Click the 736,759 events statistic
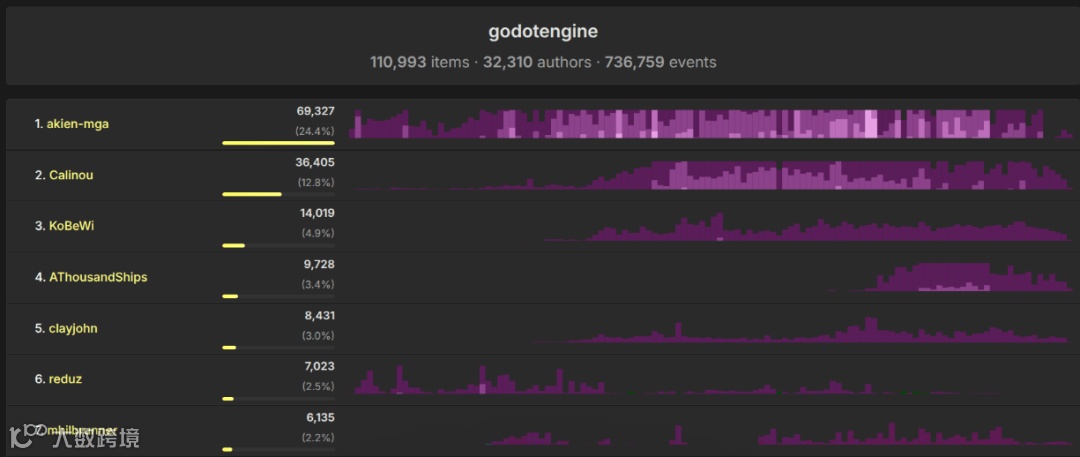Screen dimensions: 1080x457 tap(661, 62)
